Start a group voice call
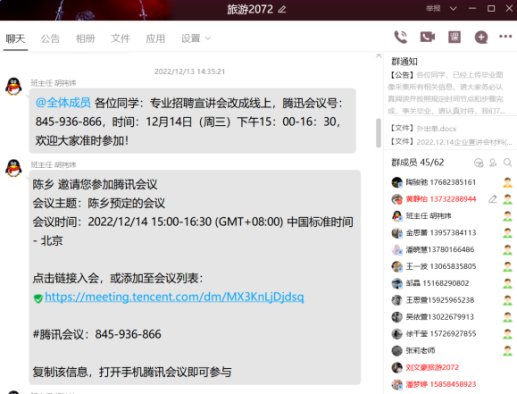 pos(401,37)
